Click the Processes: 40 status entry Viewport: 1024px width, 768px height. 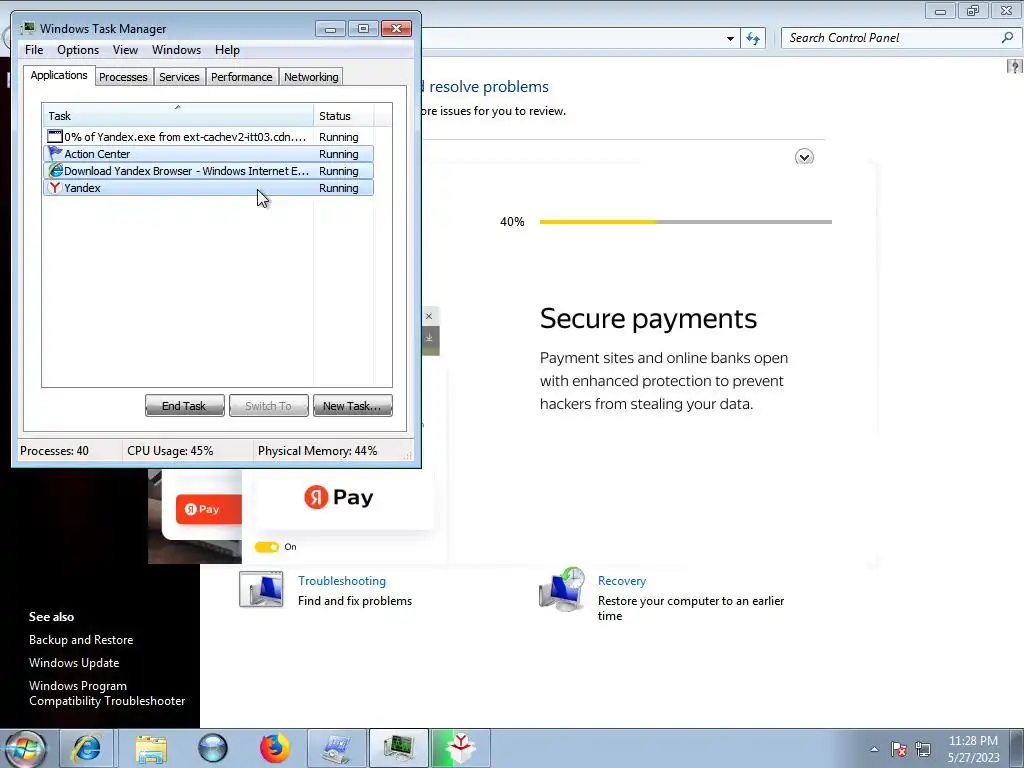point(54,451)
